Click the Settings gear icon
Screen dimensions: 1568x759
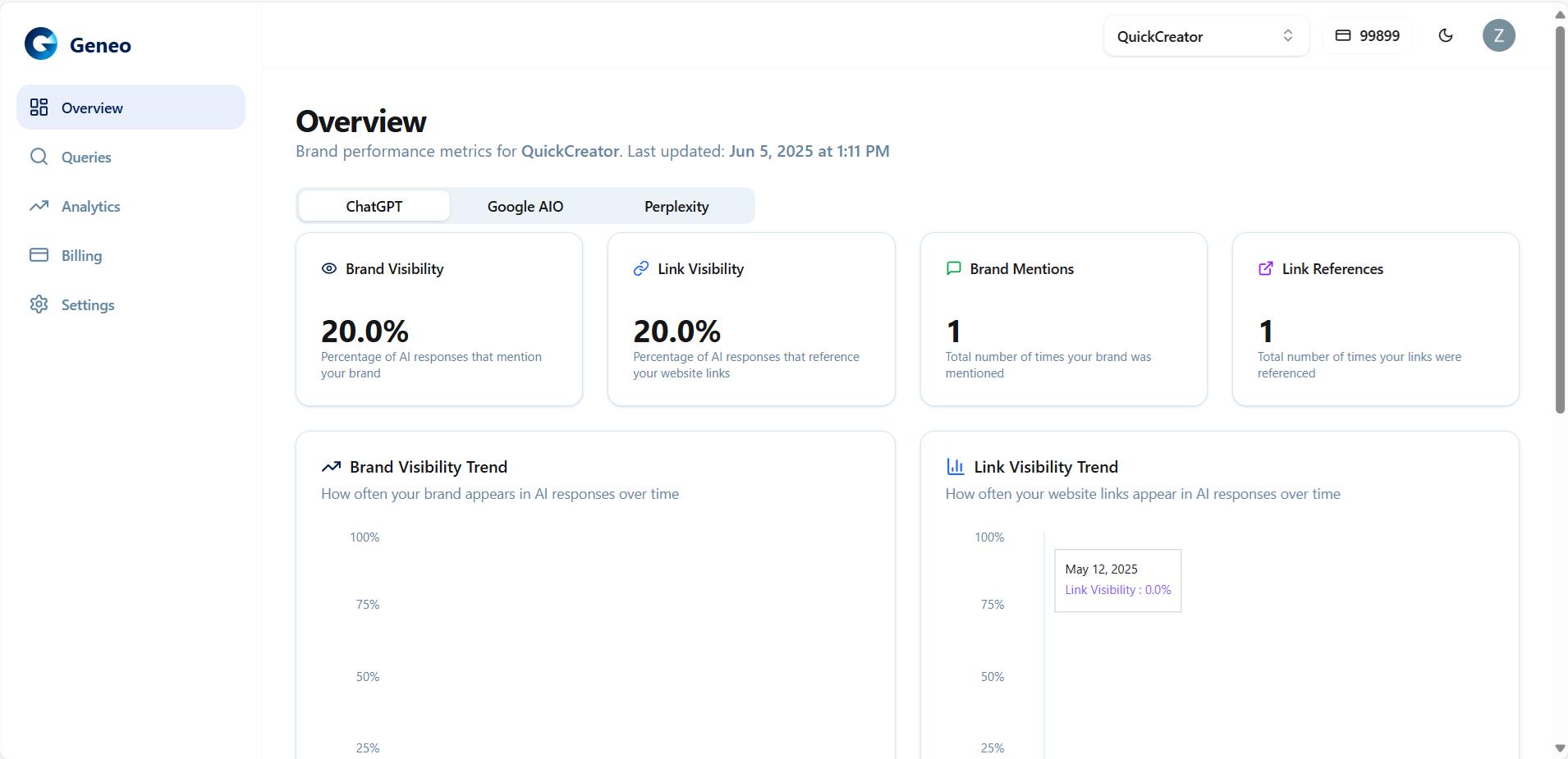point(39,304)
